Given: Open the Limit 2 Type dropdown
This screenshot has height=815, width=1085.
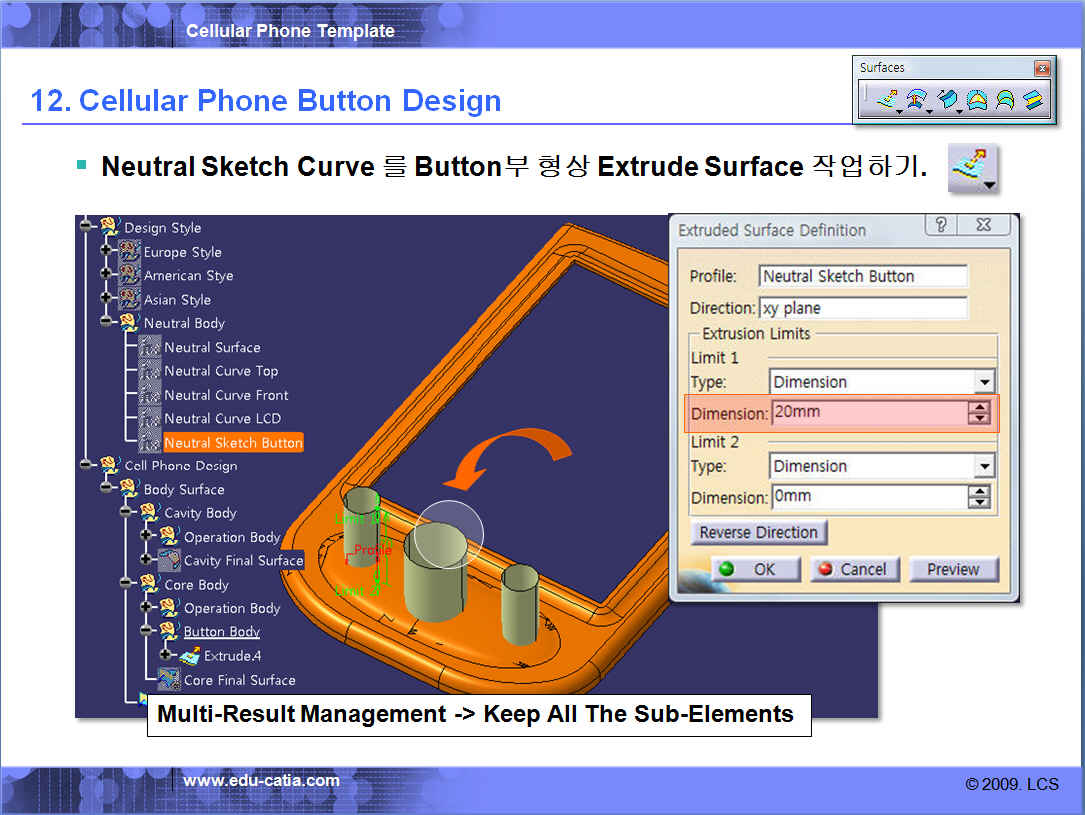Looking at the screenshot, I should click(985, 466).
